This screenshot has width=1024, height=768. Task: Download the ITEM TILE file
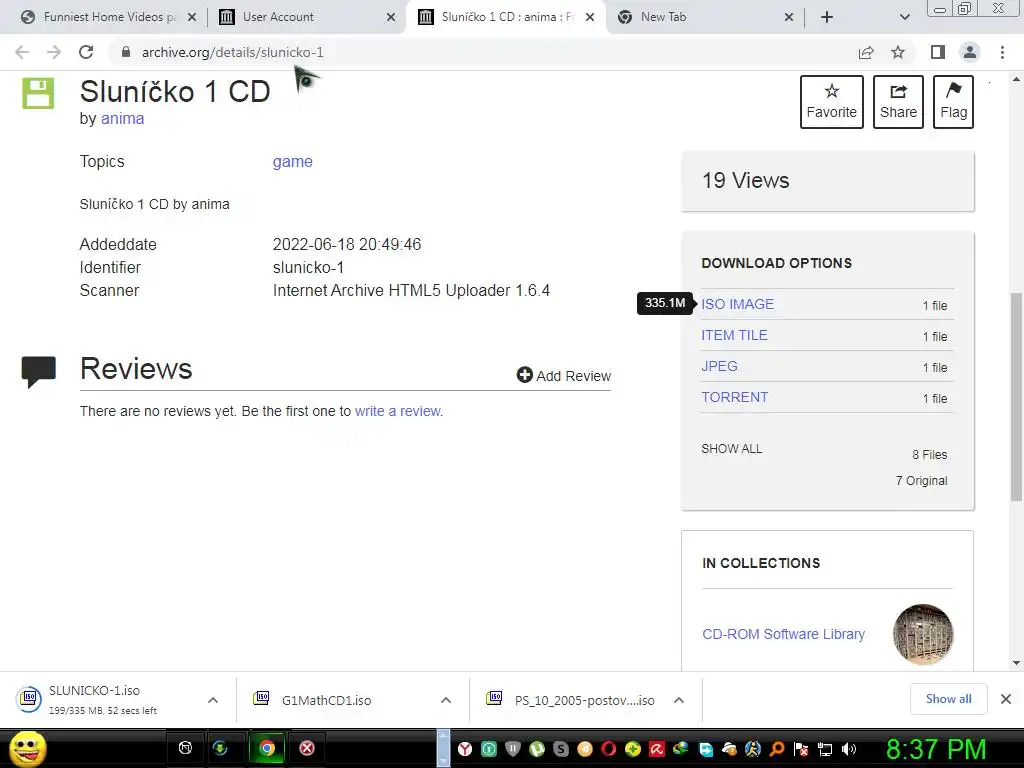coord(734,335)
